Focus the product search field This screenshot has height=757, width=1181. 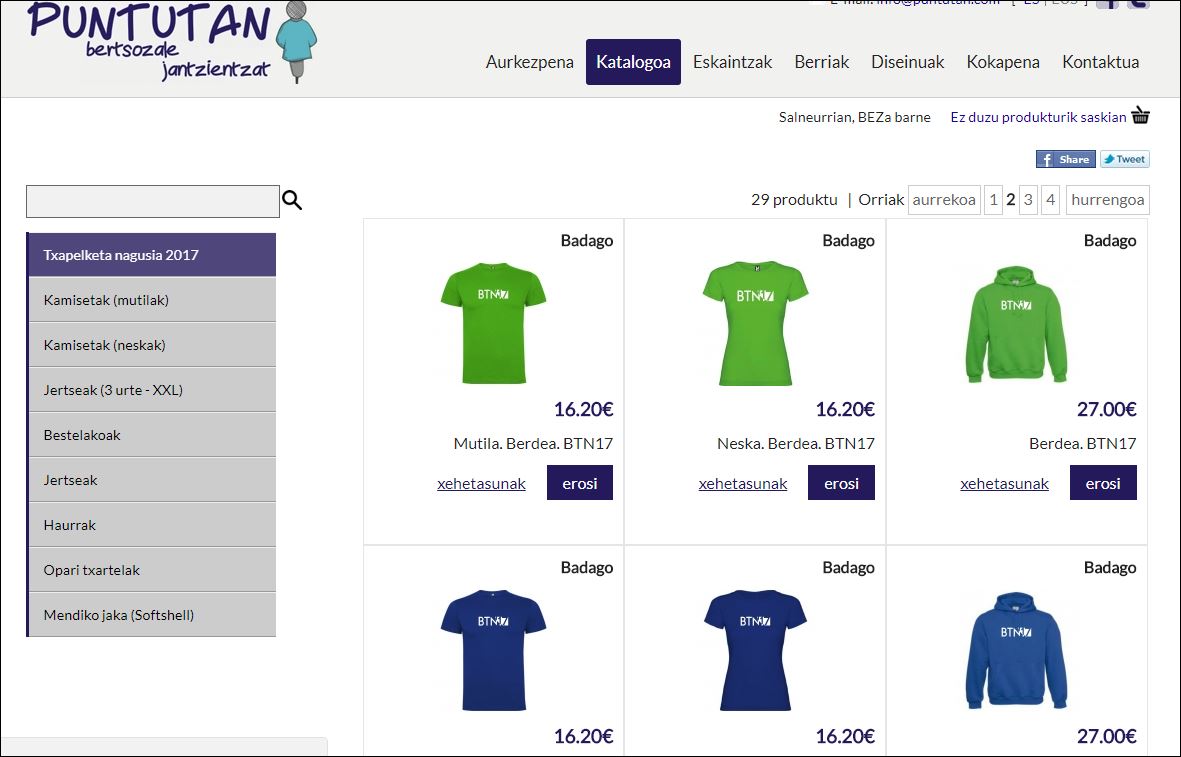[153, 201]
